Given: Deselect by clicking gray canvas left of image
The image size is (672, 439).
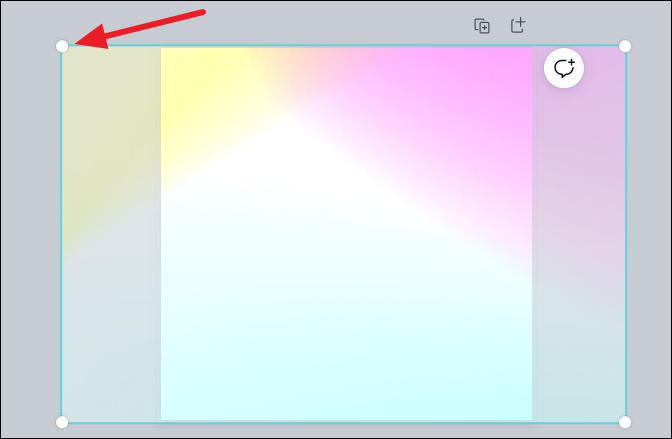Looking at the screenshot, I should tap(30, 234).
